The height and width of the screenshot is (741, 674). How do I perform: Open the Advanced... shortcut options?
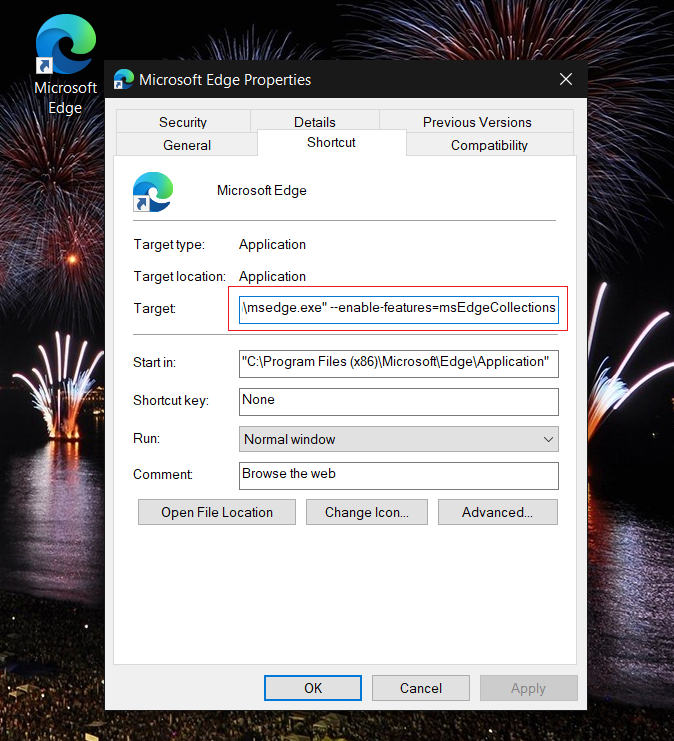click(x=496, y=512)
